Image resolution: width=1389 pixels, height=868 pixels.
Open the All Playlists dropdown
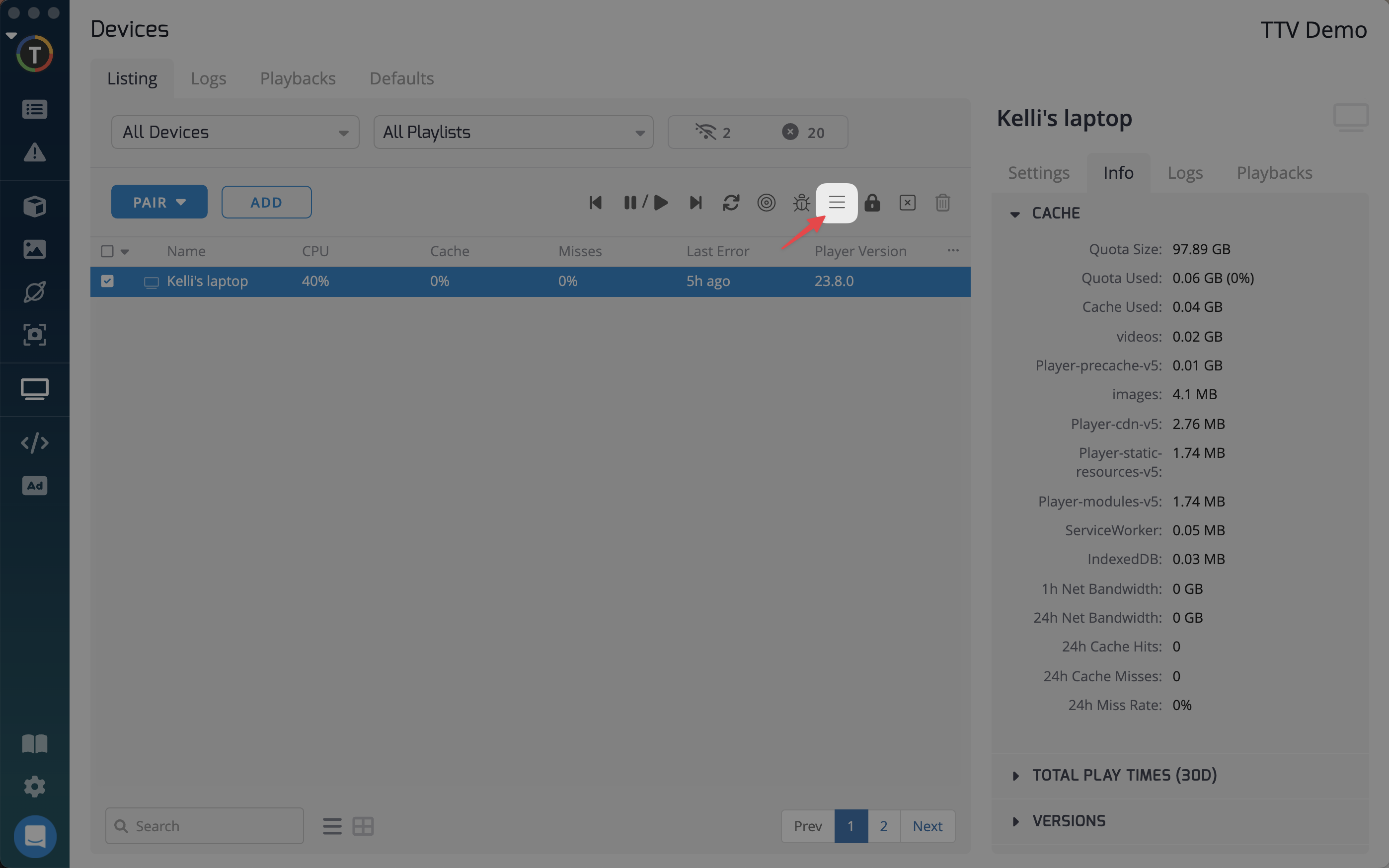tap(513, 133)
